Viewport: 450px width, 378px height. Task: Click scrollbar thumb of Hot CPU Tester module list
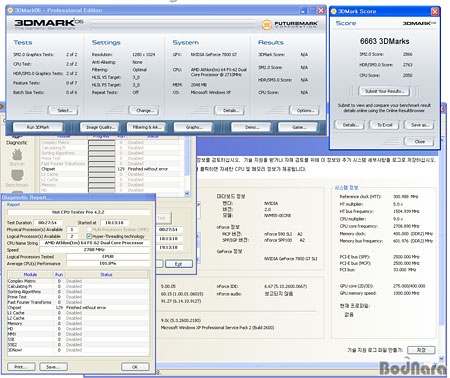pos(187,157)
